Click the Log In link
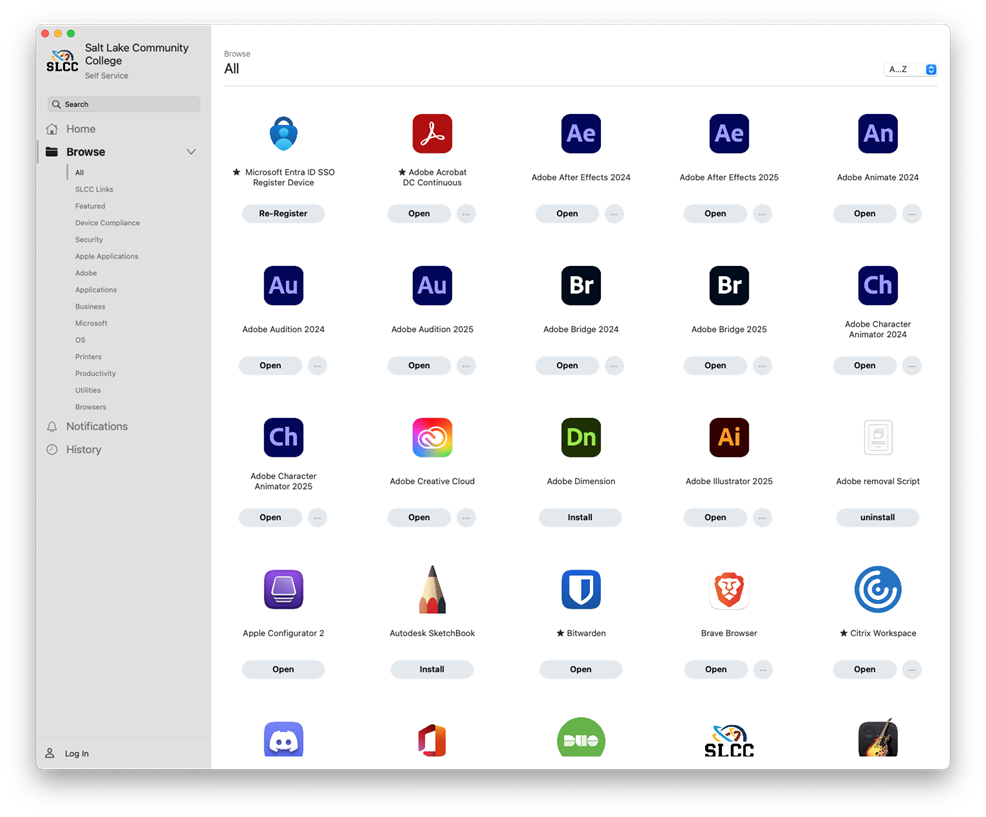This screenshot has height=817, width=986. [x=77, y=754]
